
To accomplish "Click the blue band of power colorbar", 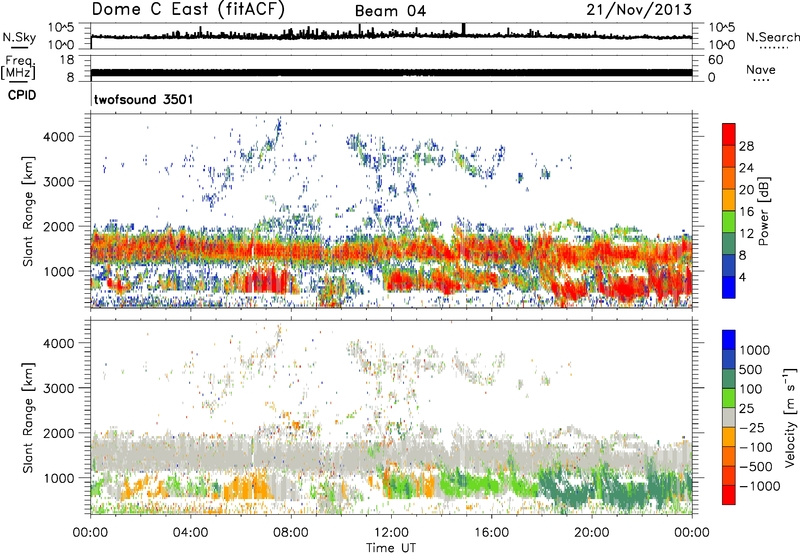I will pyautogui.click(x=729, y=287).
